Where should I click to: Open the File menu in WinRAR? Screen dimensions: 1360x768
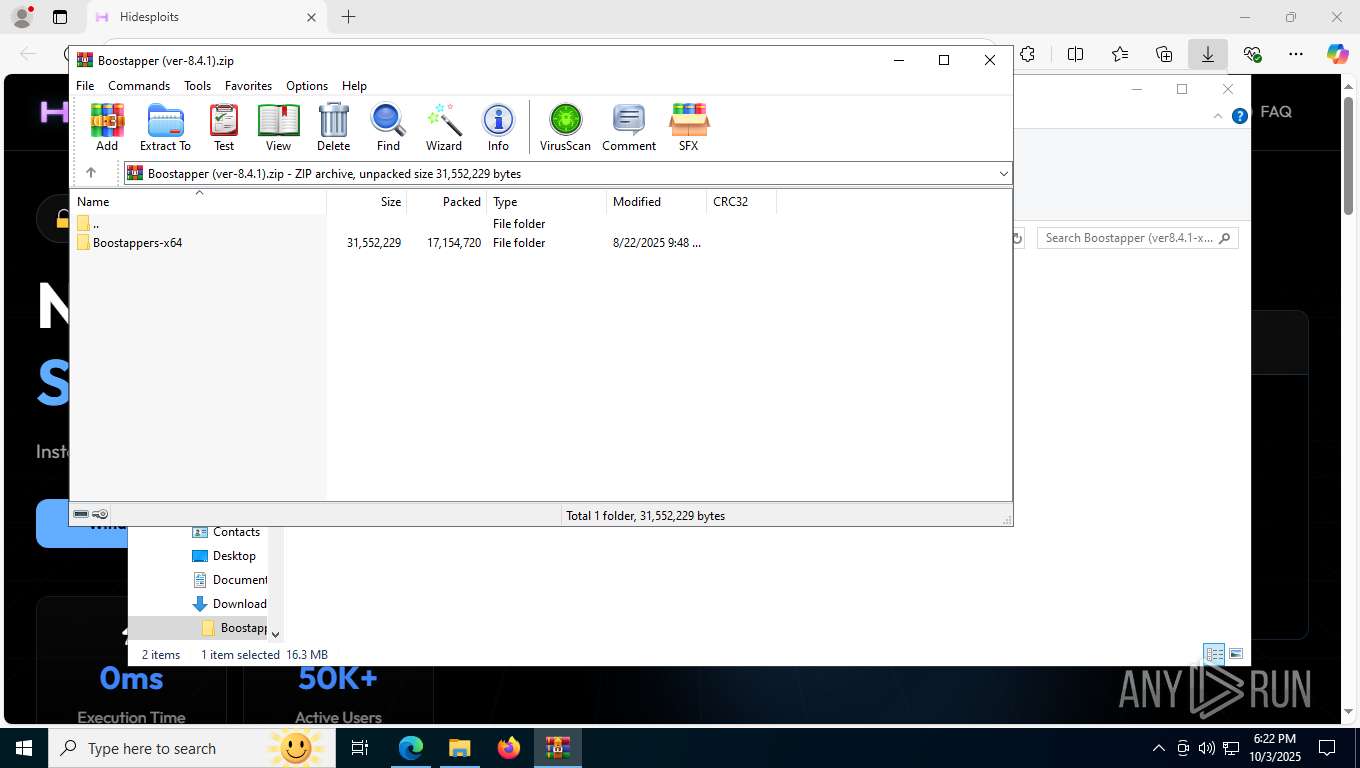[85, 86]
